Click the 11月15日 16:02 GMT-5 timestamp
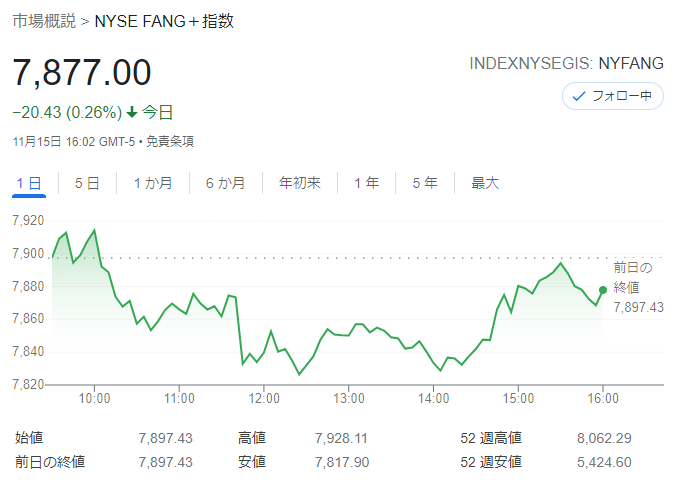The width and height of the screenshot is (675, 484). (x=74, y=141)
